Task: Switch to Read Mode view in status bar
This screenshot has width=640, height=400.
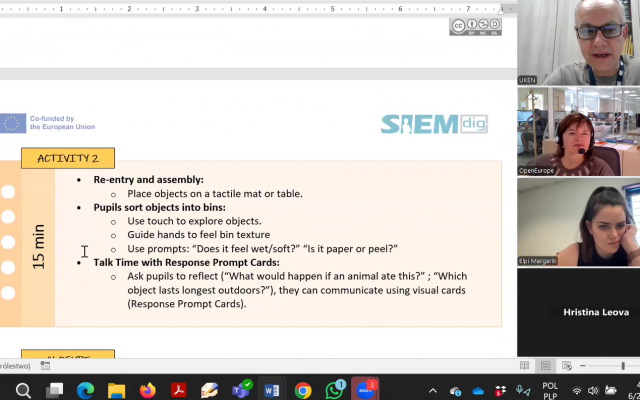Action: pos(525,366)
